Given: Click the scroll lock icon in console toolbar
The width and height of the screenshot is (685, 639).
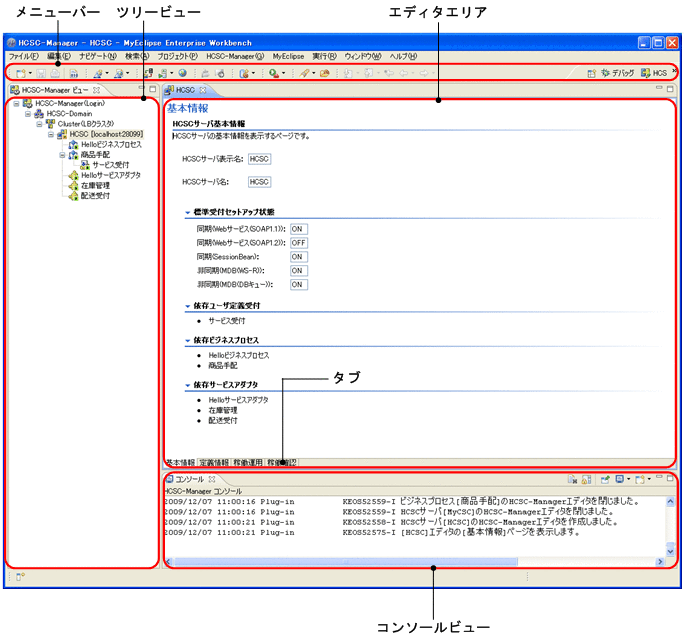Looking at the screenshot, I should click(x=587, y=480).
